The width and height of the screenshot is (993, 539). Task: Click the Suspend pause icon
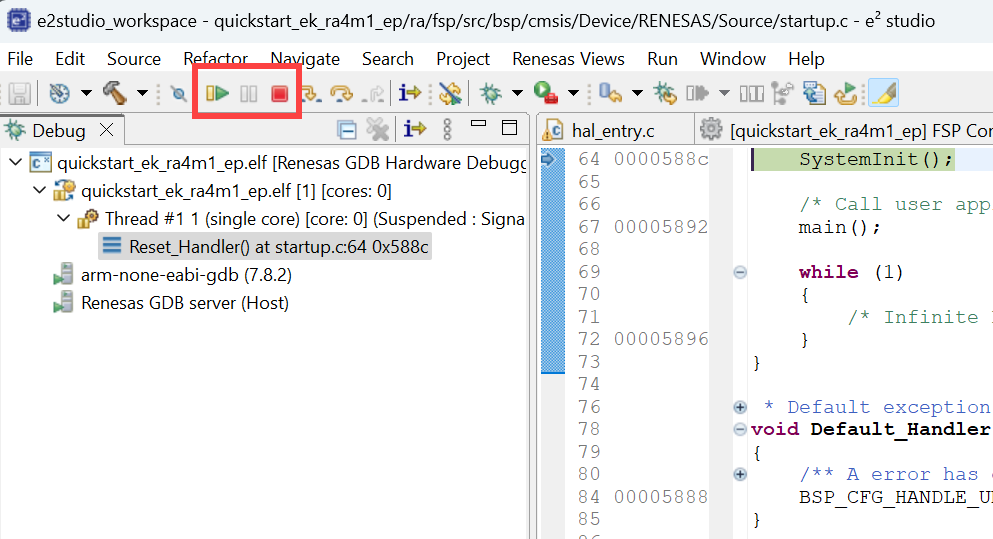pos(249,94)
